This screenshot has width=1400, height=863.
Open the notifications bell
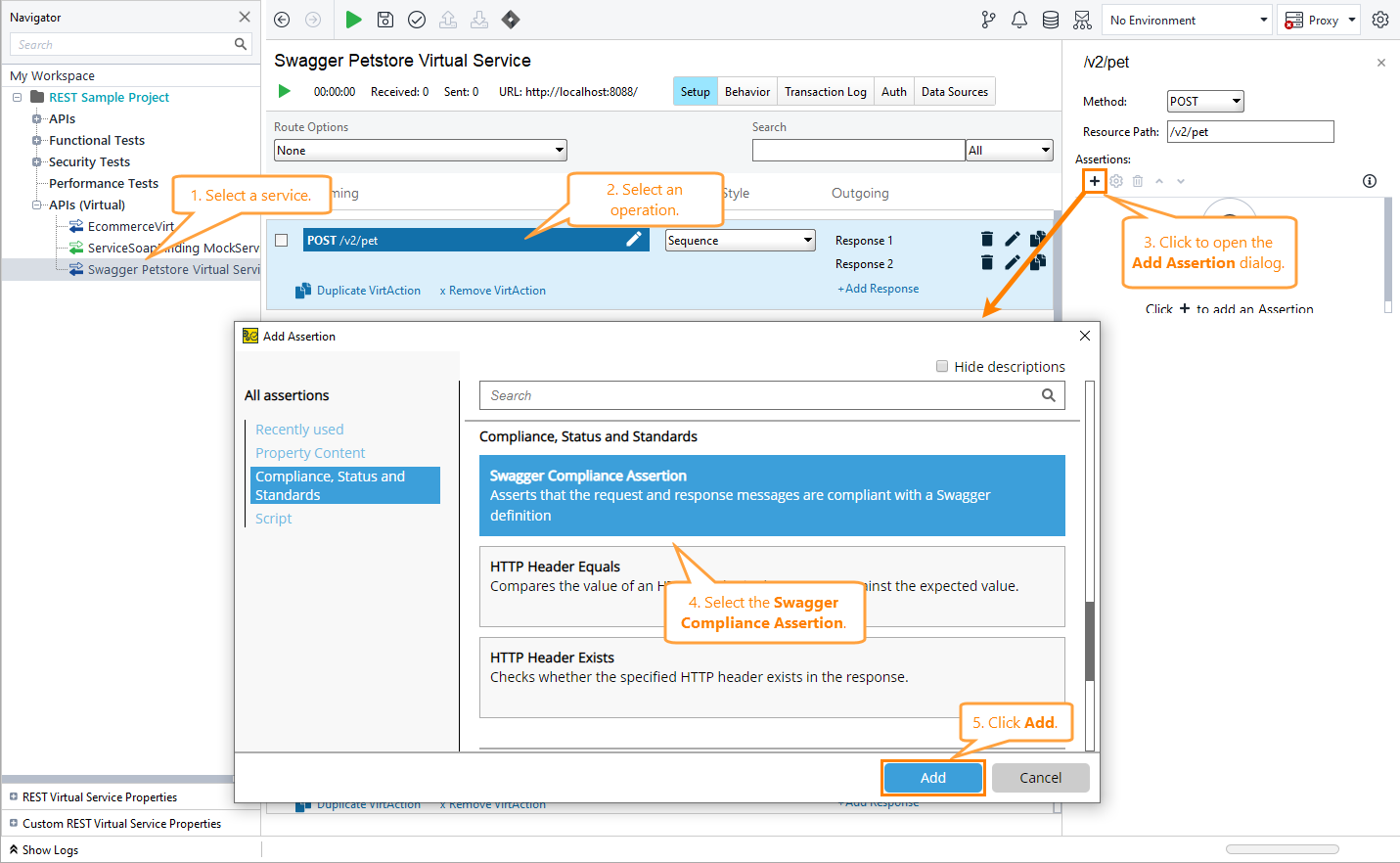(x=1018, y=20)
